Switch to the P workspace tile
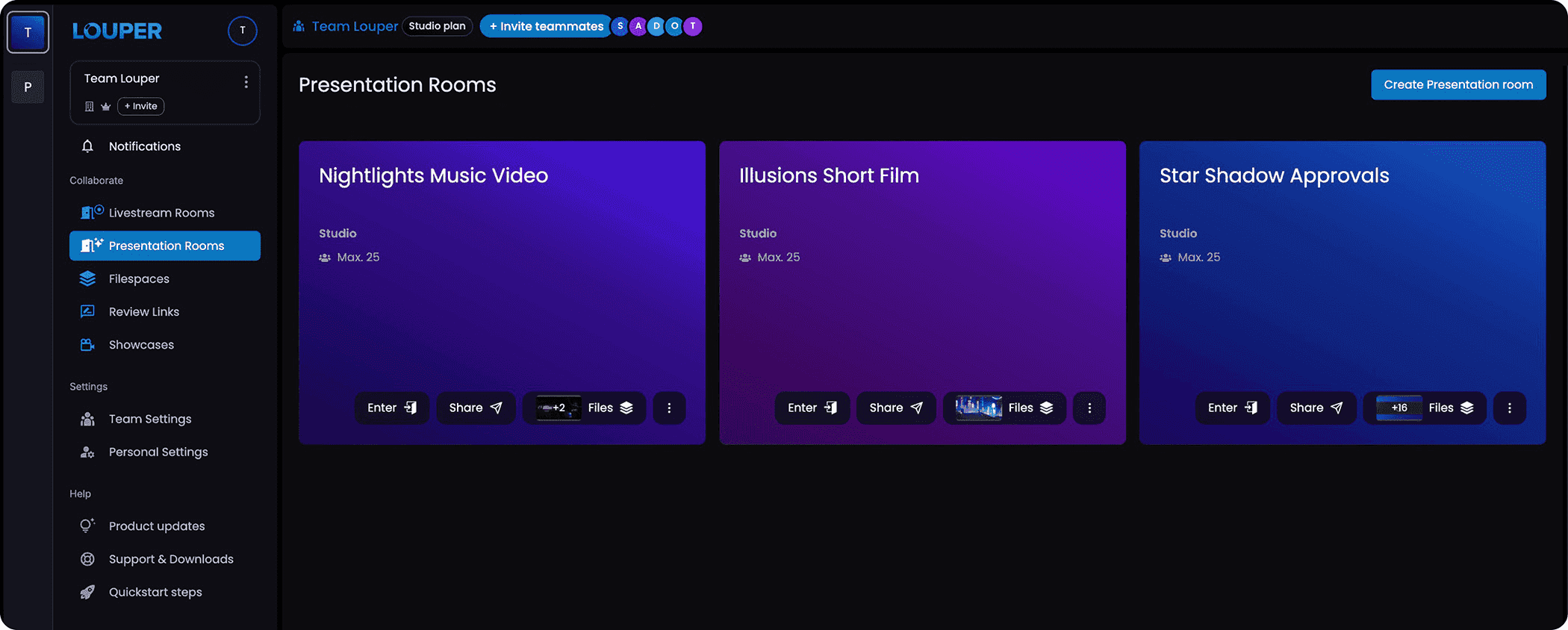Viewport: 1568px width, 630px height. coord(28,87)
